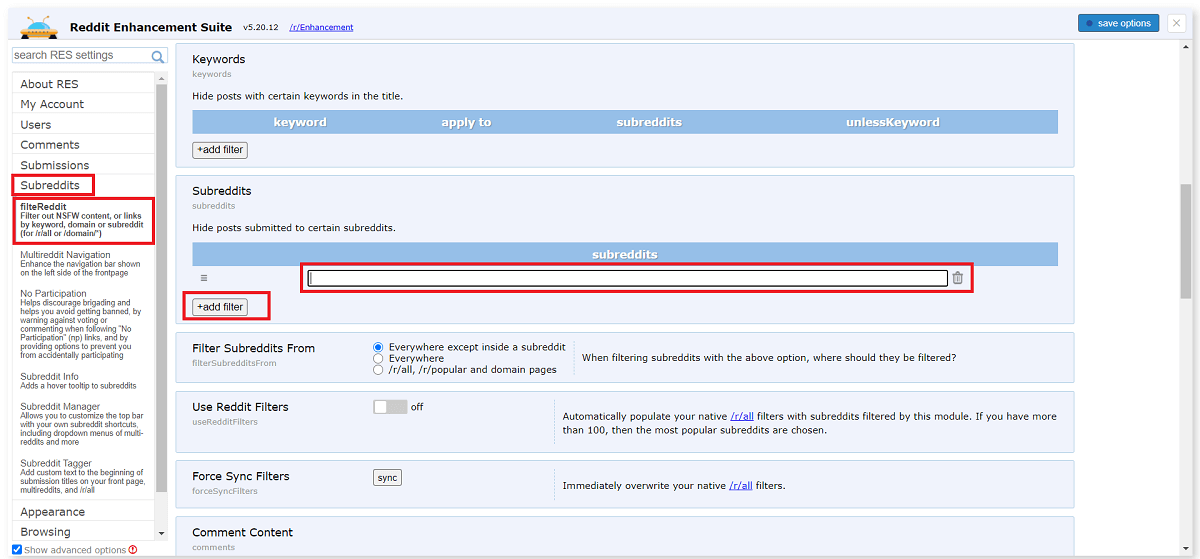Select the Multireddit Navigation module
Screen dimensions: 1200x559
point(82,264)
